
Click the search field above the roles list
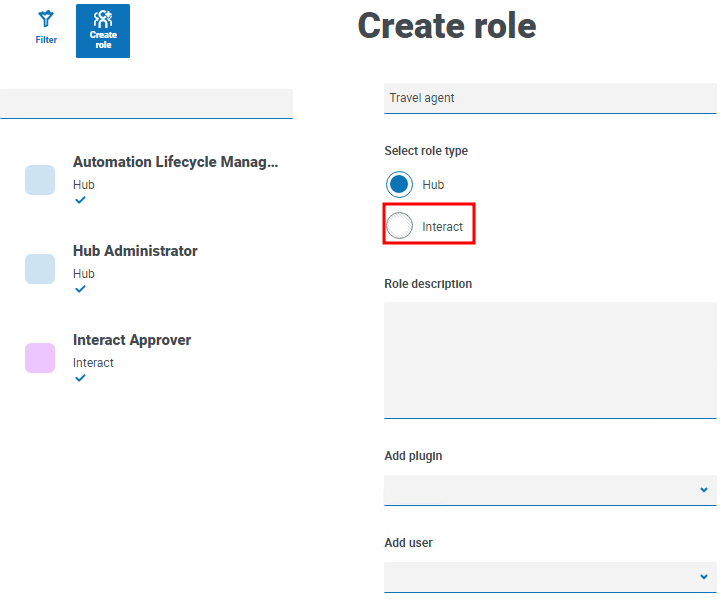[x=146, y=103]
